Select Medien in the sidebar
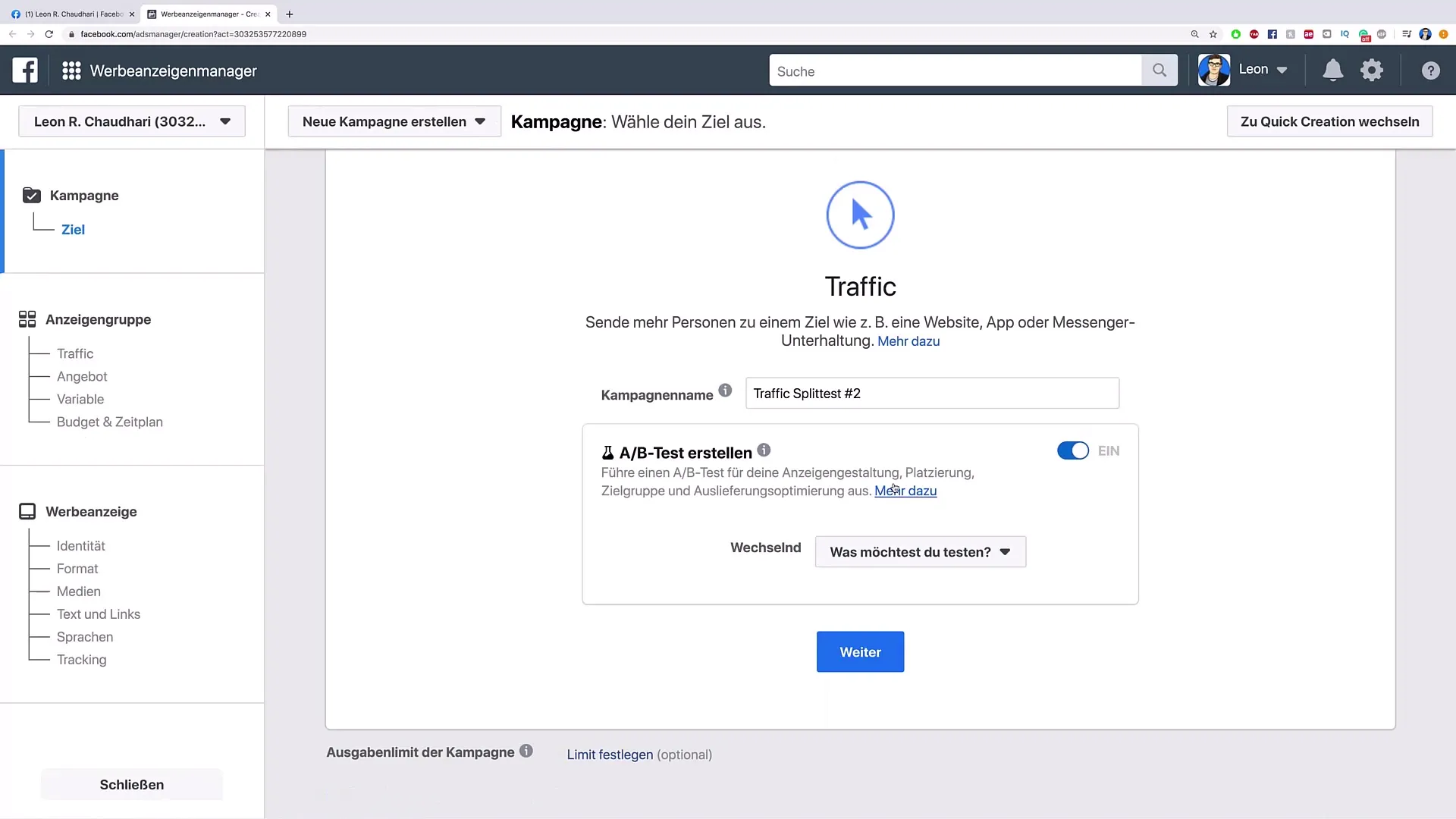 coord(79,591)
